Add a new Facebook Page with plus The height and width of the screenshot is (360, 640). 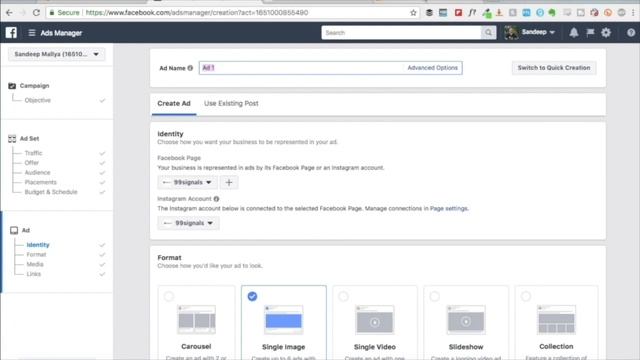[x=229, y=182]
